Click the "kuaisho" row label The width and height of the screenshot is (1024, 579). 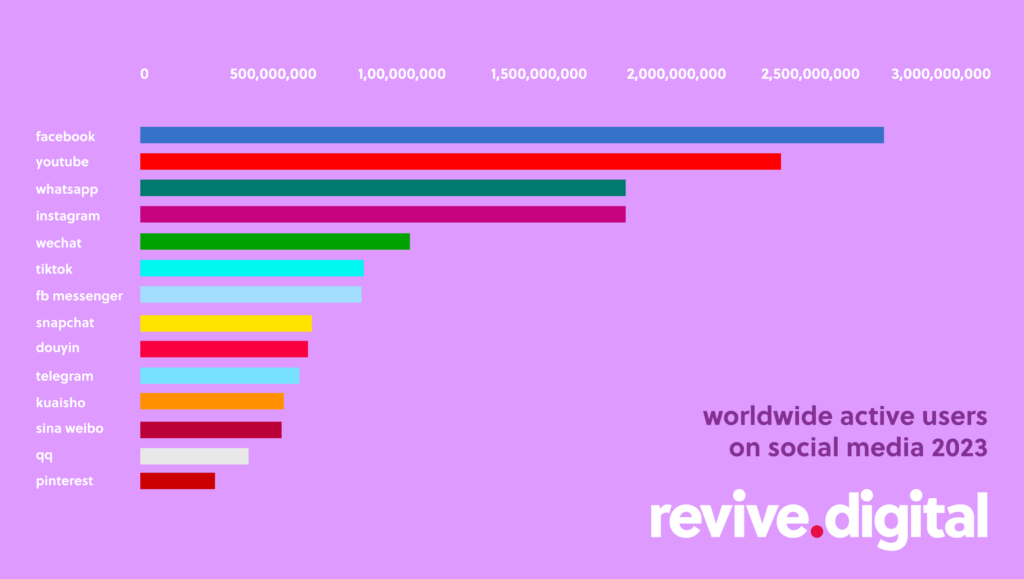[x=60, y=403]
